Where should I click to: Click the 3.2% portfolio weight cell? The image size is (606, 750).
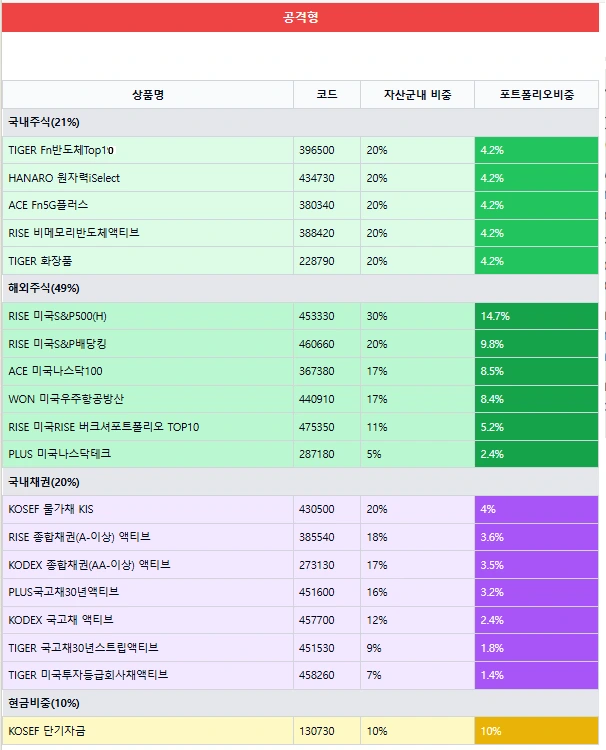point(537,592)
